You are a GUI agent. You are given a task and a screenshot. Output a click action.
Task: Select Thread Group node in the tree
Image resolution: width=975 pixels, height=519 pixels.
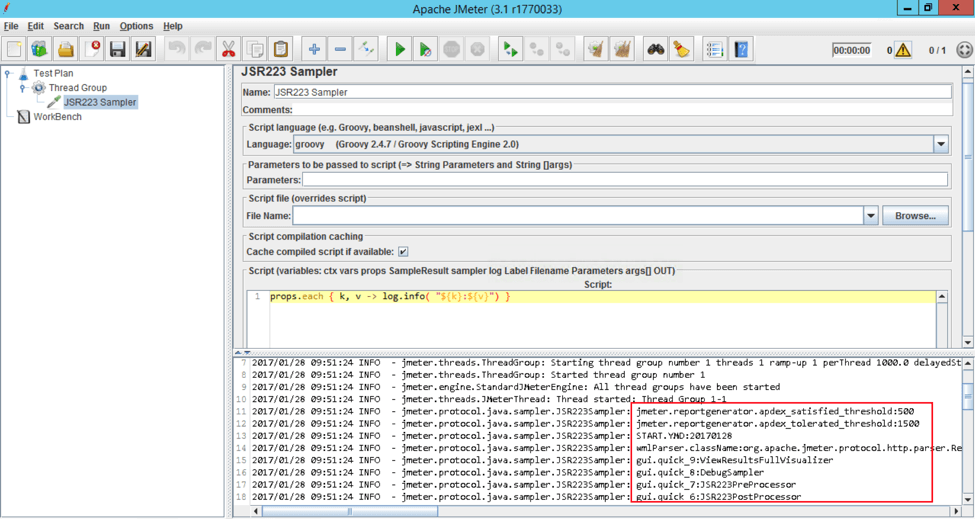[78, 88]
